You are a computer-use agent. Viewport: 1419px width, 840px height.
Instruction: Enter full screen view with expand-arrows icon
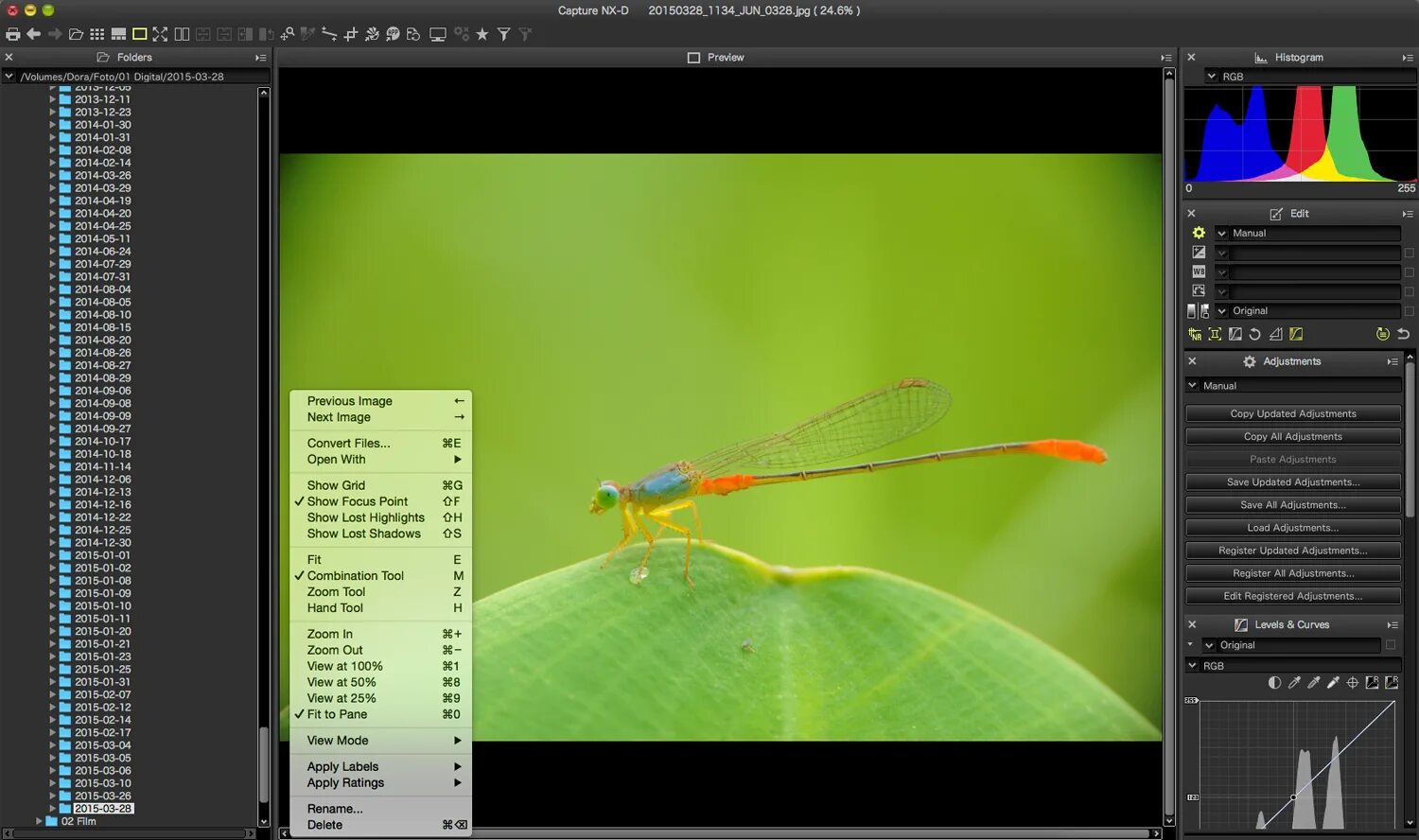[x=160, y=34]
